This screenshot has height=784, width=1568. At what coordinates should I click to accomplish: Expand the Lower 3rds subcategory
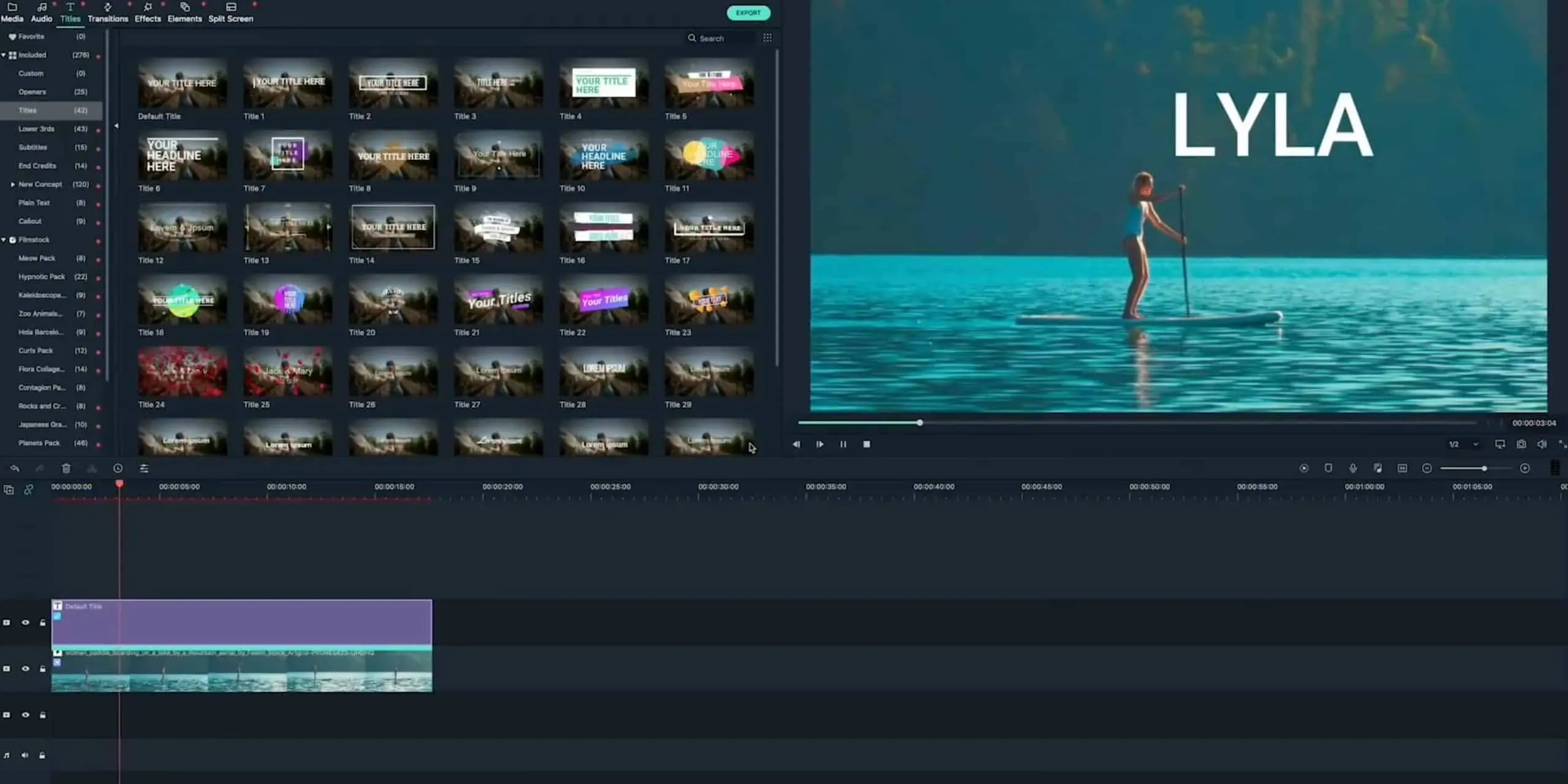(x=35, y=129)
